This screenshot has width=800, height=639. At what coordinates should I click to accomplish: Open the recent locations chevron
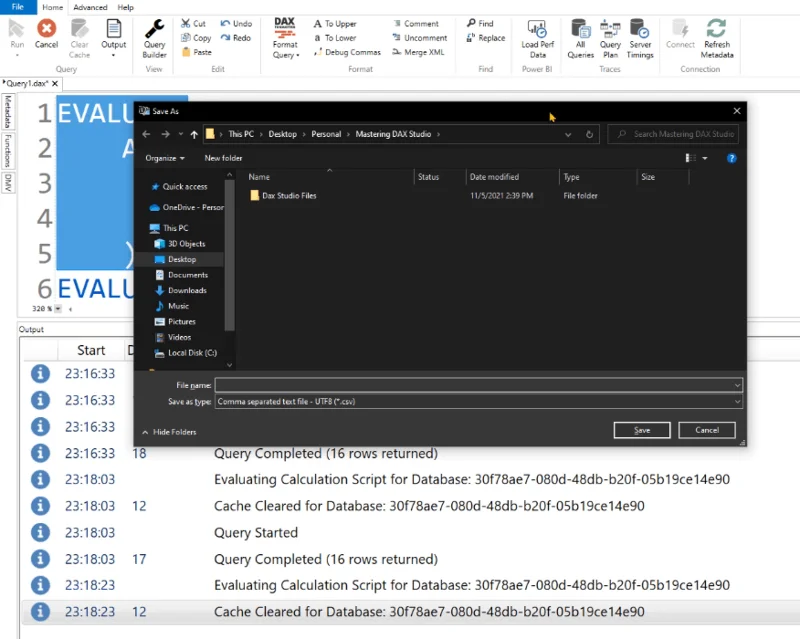click(181, 134)
